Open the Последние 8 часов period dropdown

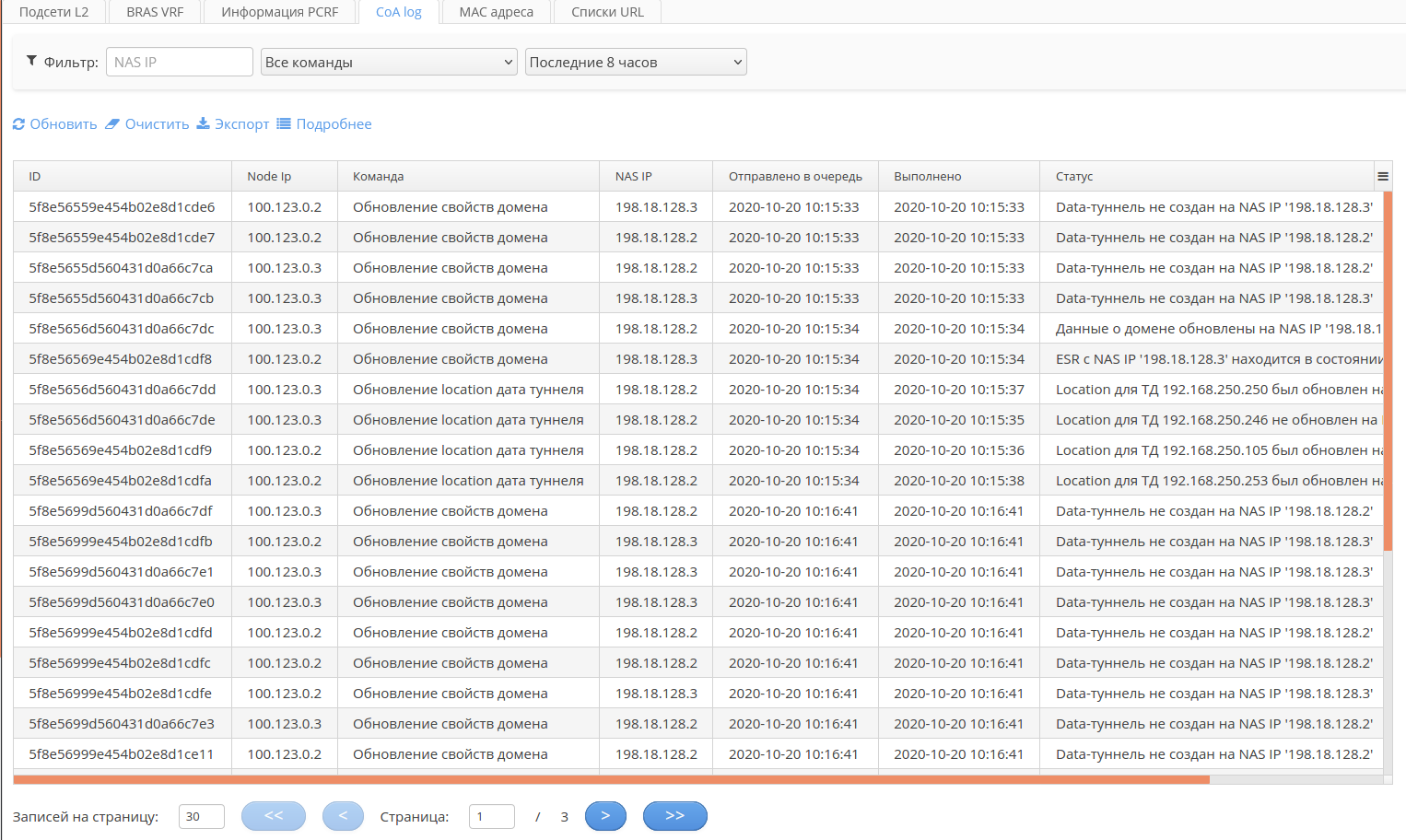pos(636,62)
